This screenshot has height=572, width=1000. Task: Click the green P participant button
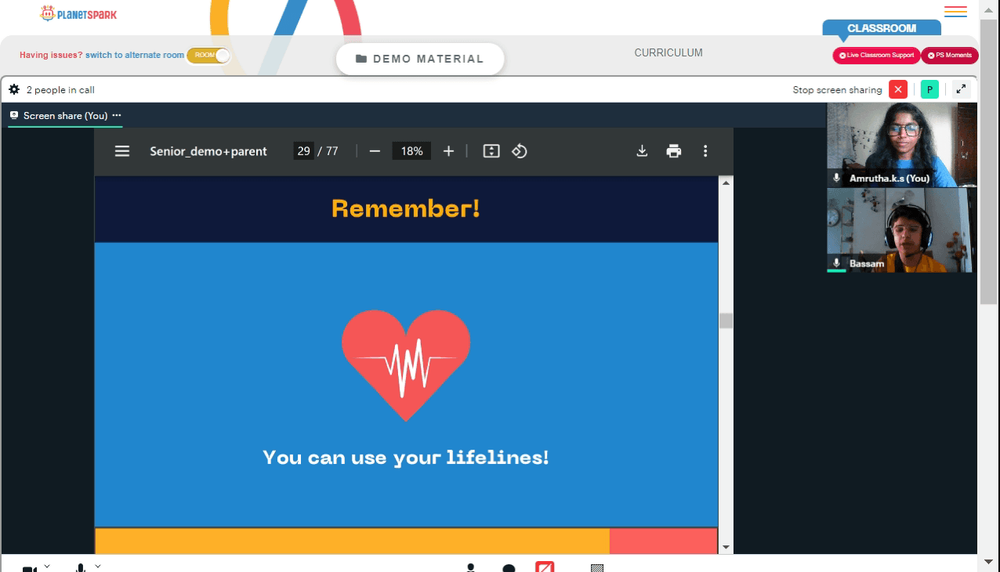pyautogui.click(x=930, y=89)
